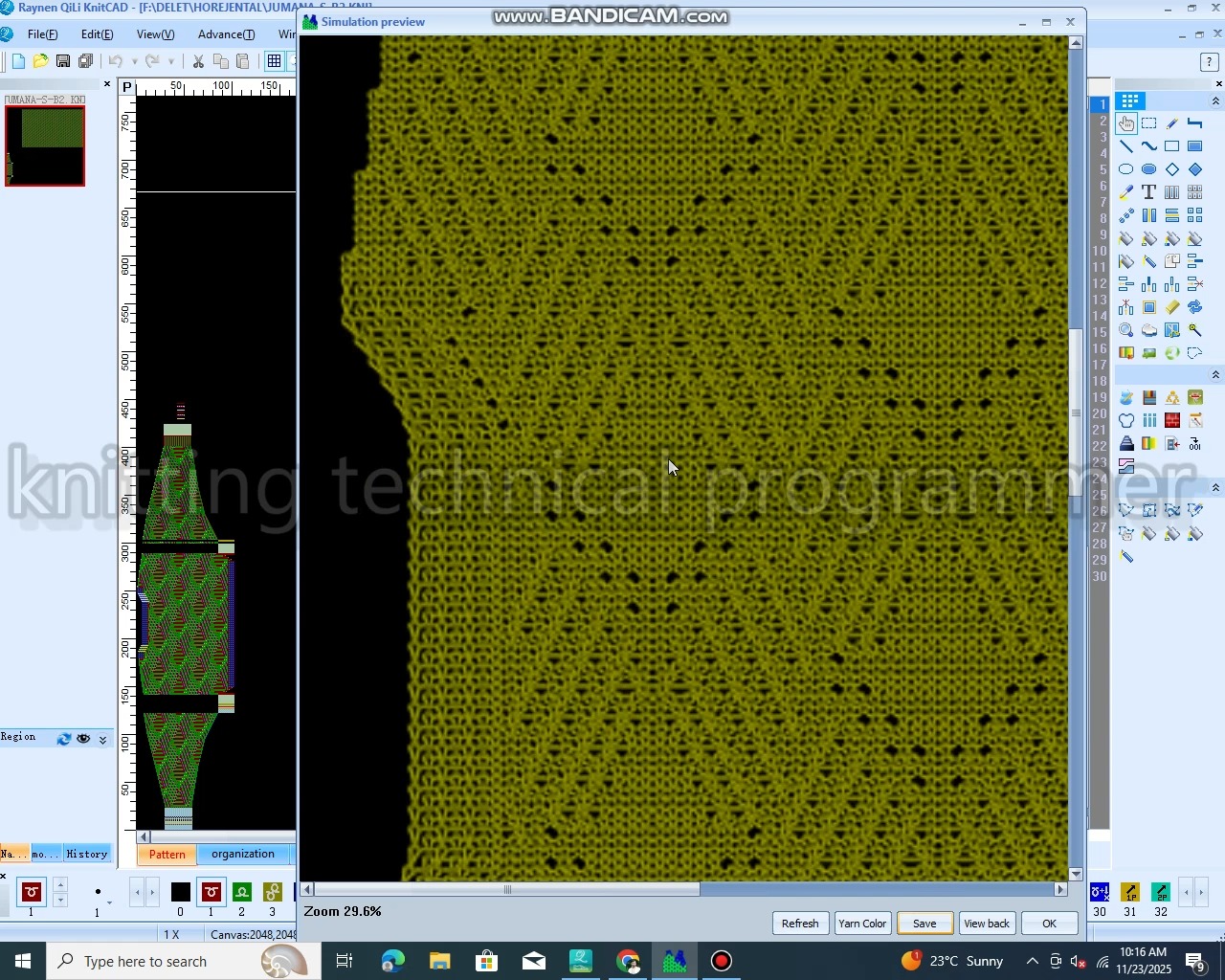The height and width of the screenshot is (980, 1225).
Task: Open the Edit menu
Action: (x=97, y=34)
